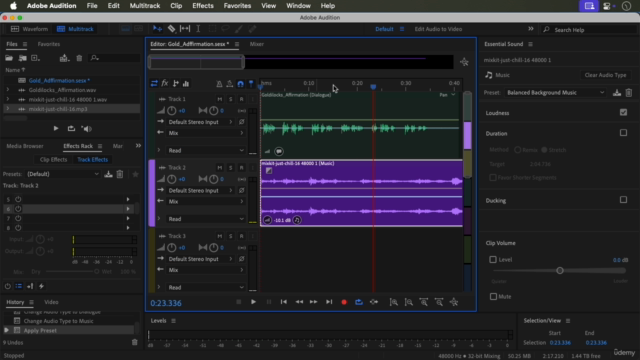Viewport: 640px width, 360px height.
Task: Show the Inputs/Outputs view in editor
Action: [x=154, y=84]
